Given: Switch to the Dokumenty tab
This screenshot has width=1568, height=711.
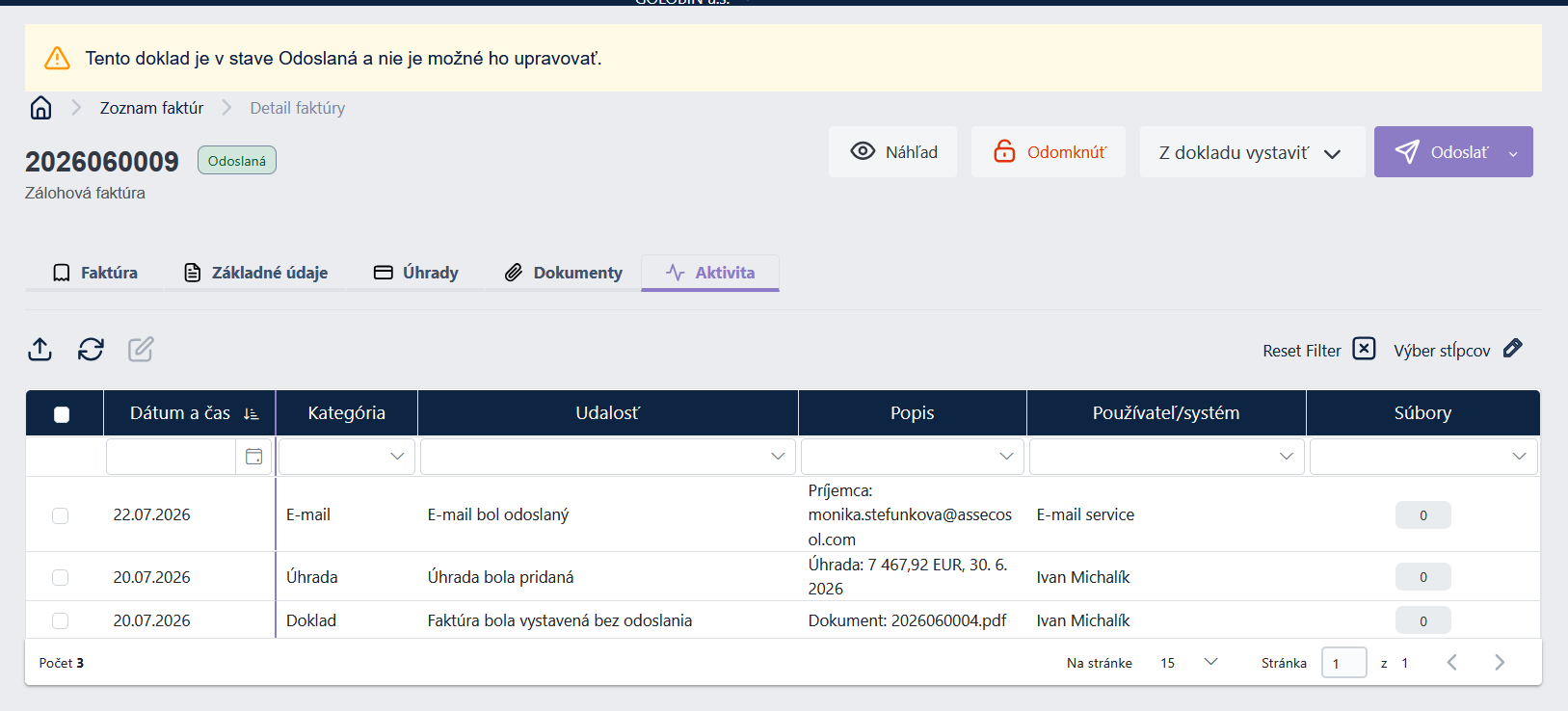Looking at the screenshot, I should (x=564, y=273).
